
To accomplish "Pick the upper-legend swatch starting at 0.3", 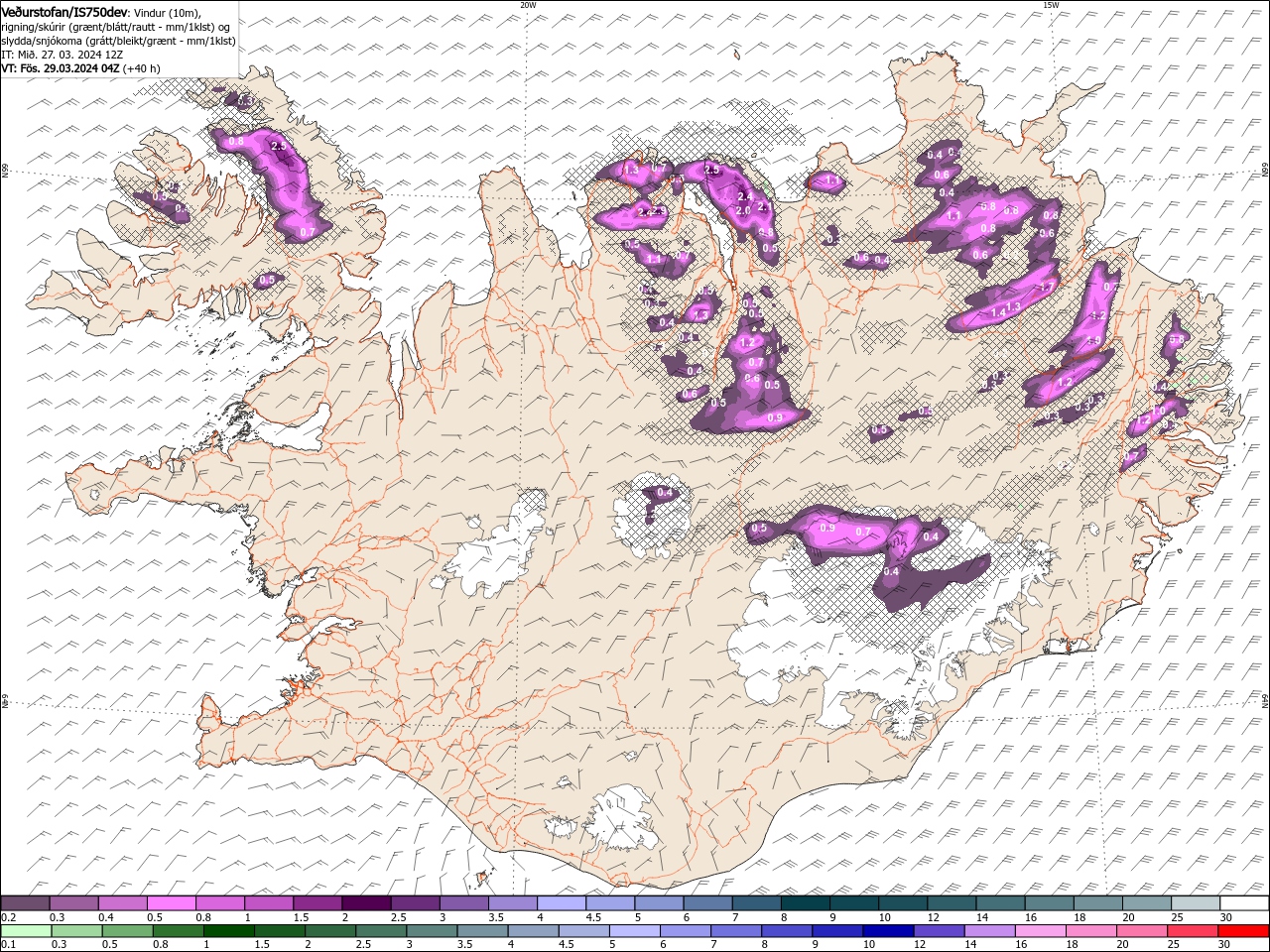I will coord(73,902).
